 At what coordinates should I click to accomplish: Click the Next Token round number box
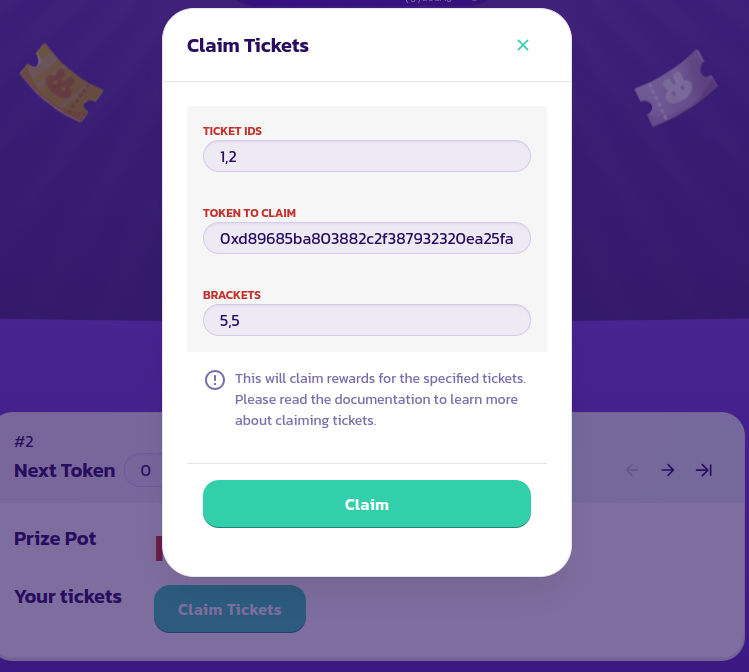click(146, 471)
